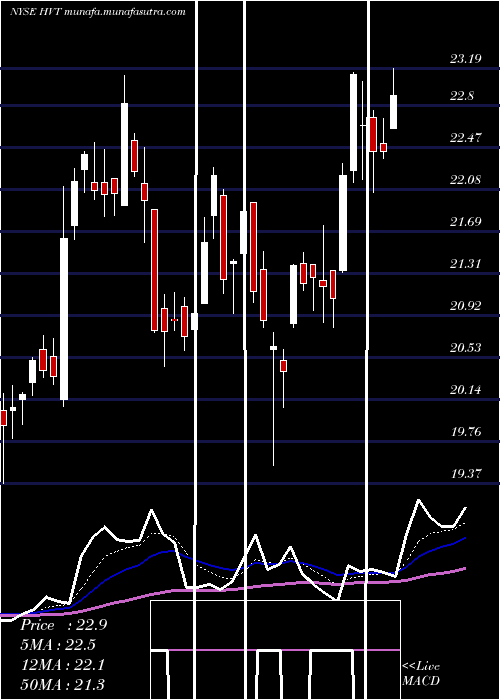
Task: Click the Price : 22.9 readout
Action: (64, 625)
